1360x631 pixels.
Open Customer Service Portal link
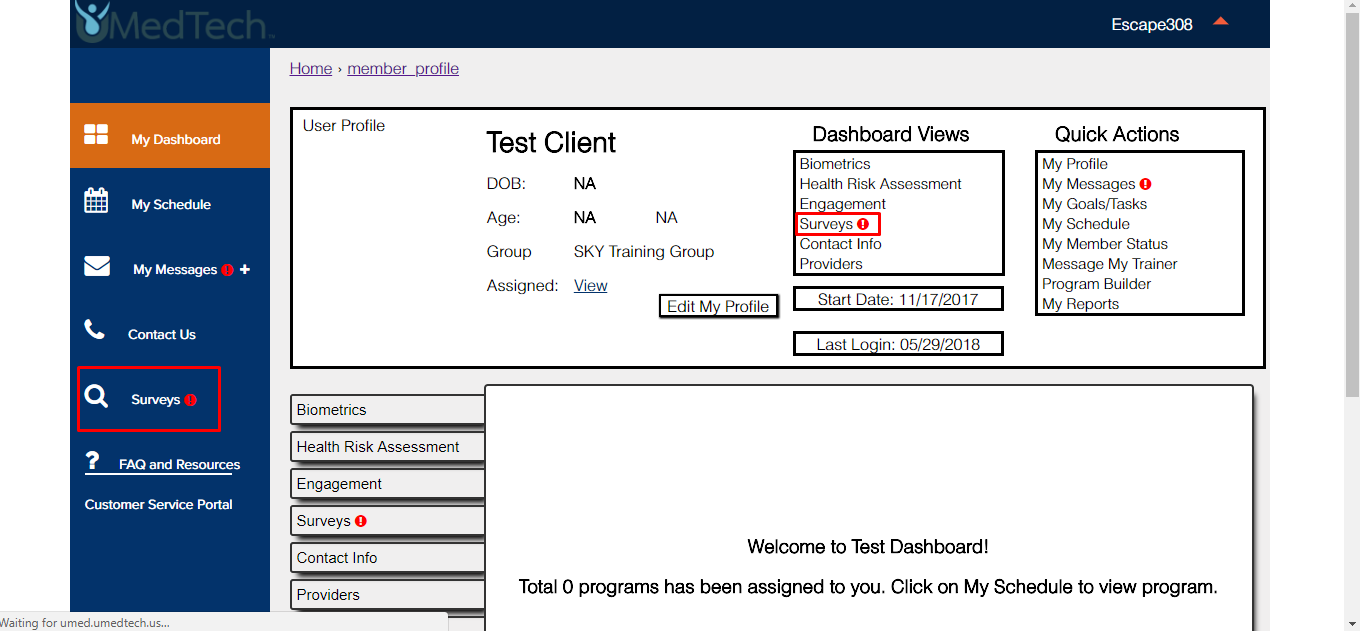click(159, 505)
